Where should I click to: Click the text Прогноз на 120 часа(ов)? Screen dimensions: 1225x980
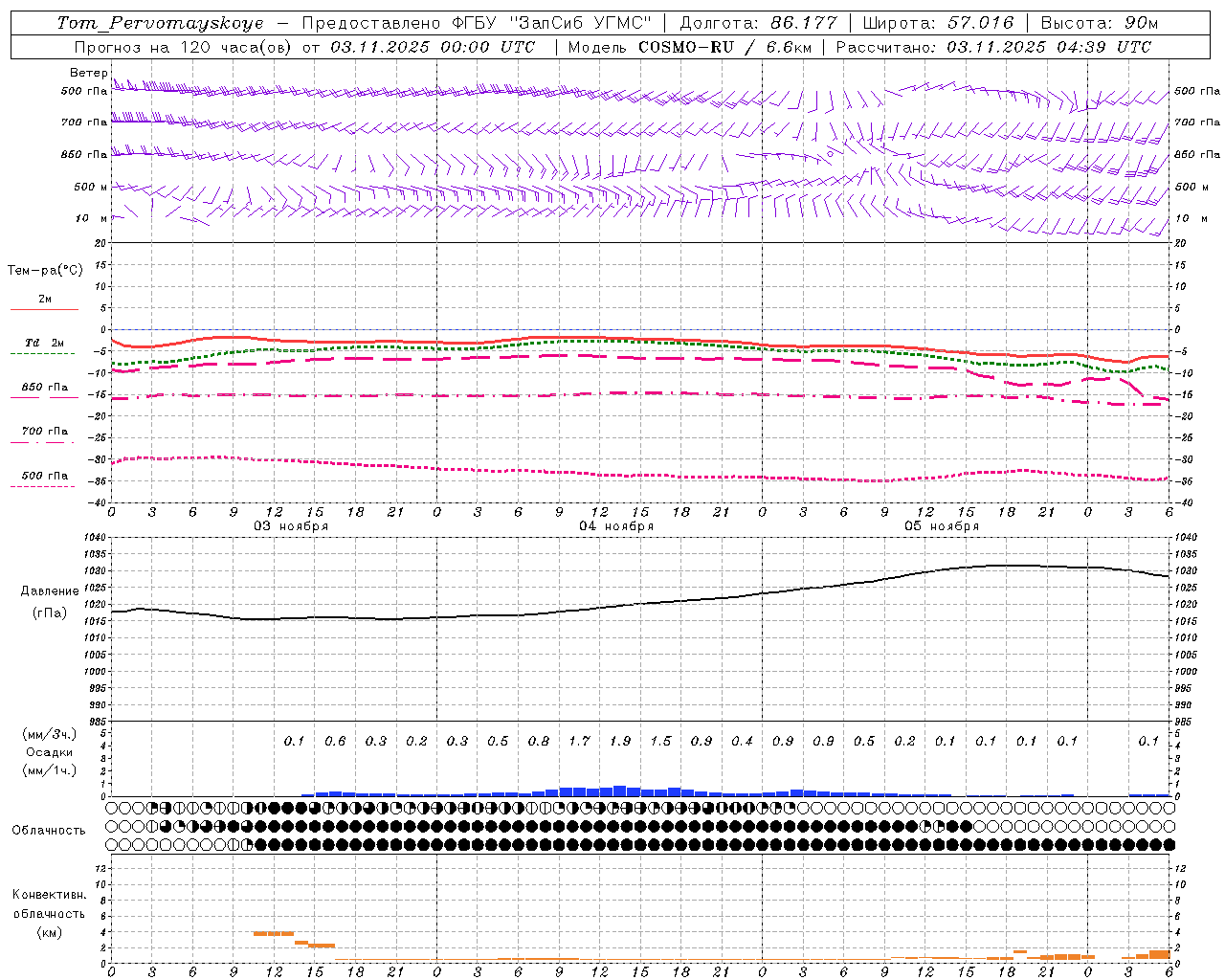pos(184,47)
